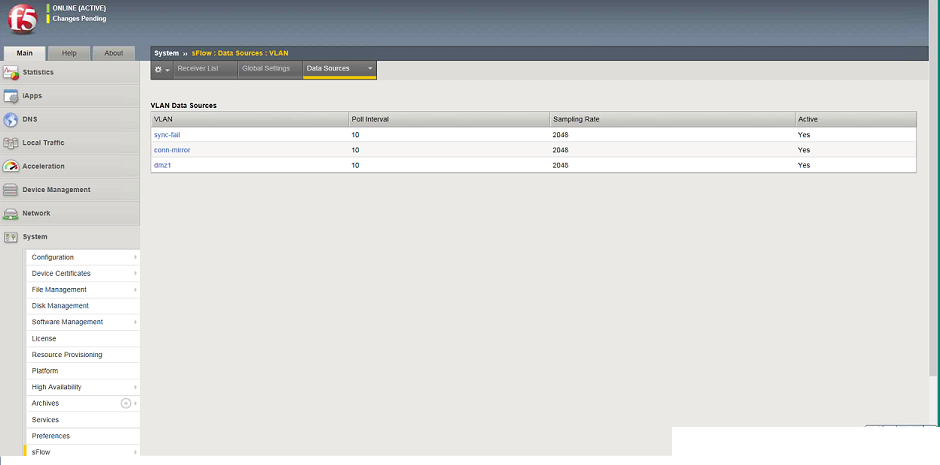Open the conn-mirror VLAN link
The image size is (940, 465).
[x=172, y=150]
